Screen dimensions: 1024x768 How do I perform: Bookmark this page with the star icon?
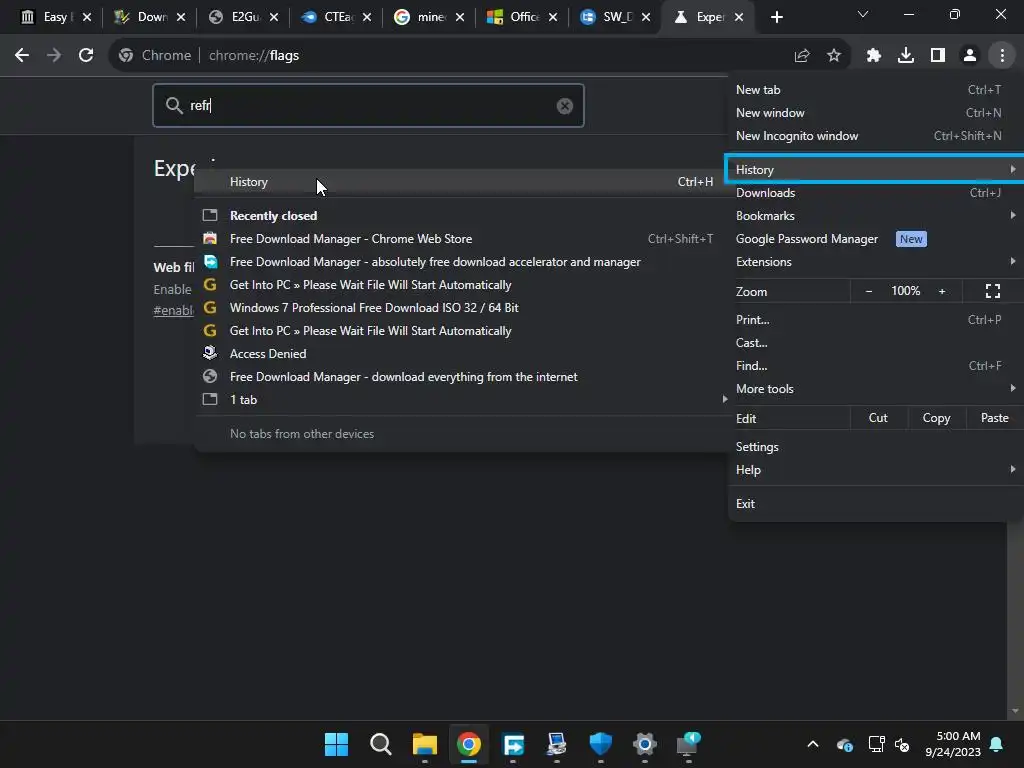[834, 56]
